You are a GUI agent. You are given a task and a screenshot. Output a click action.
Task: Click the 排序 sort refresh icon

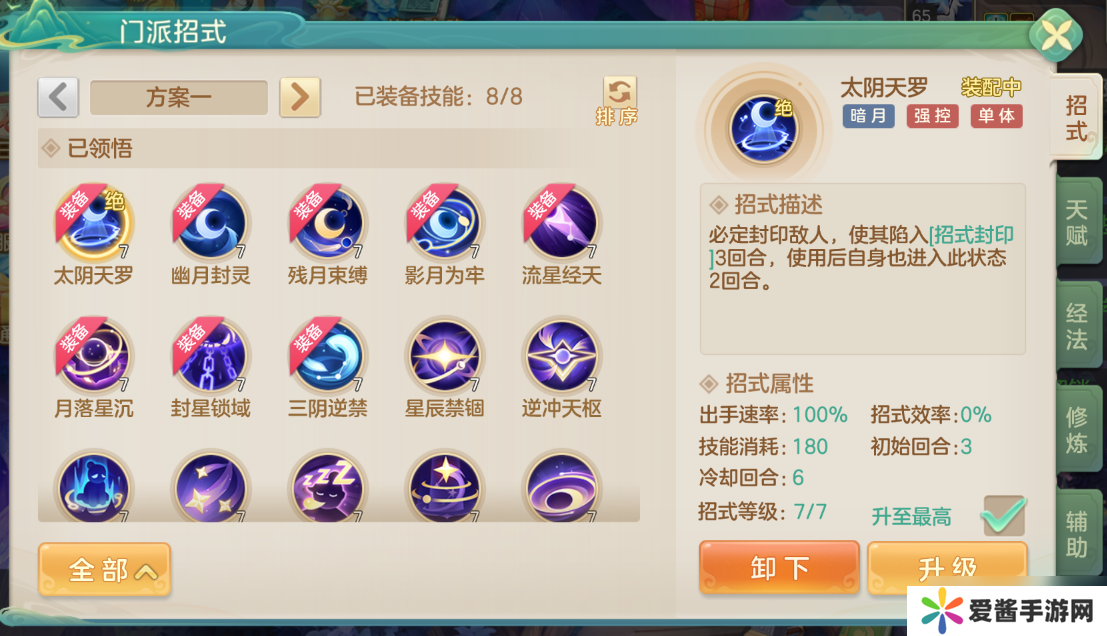point(619,101)
